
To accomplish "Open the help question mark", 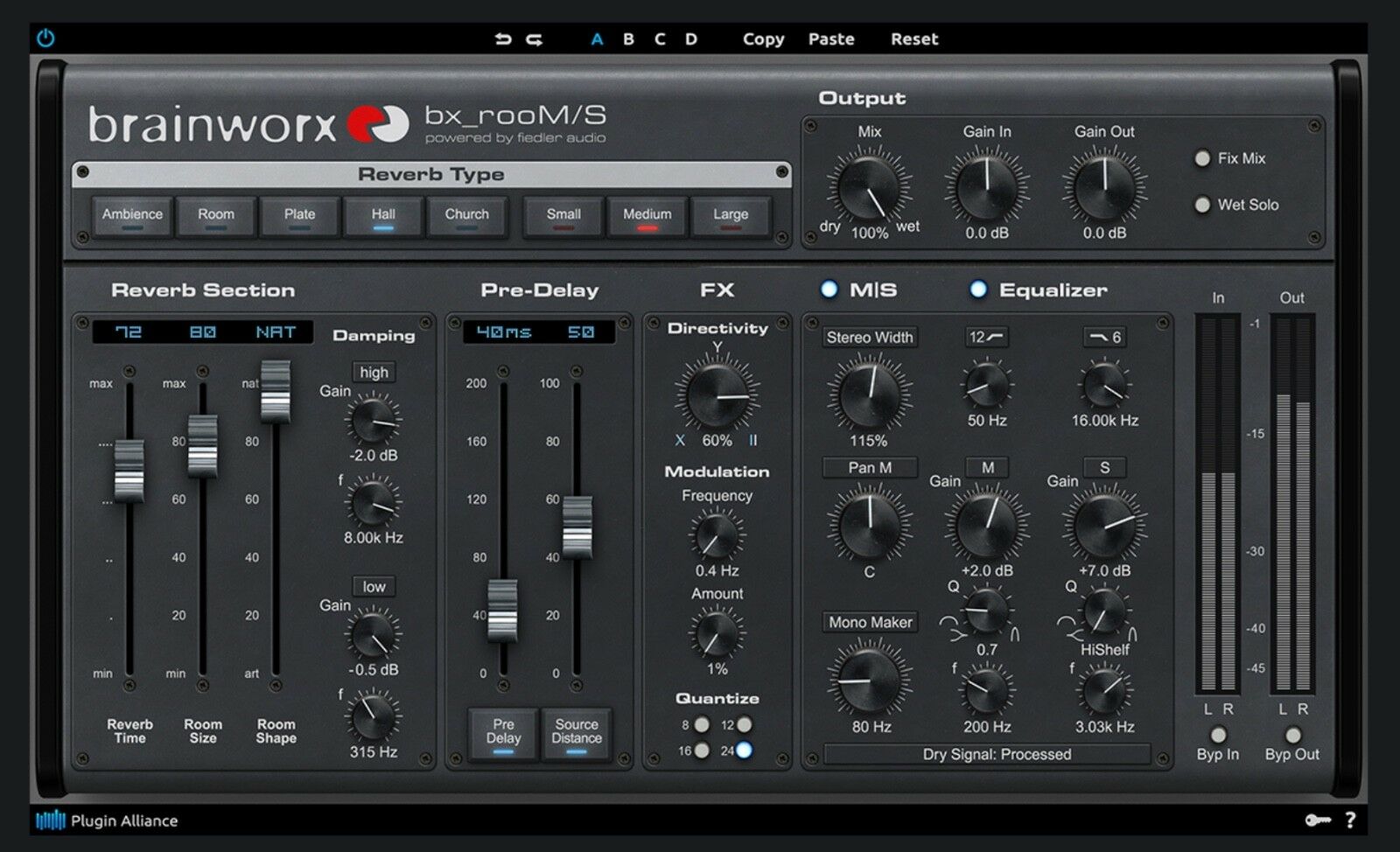I will [x=1350, y=820].
